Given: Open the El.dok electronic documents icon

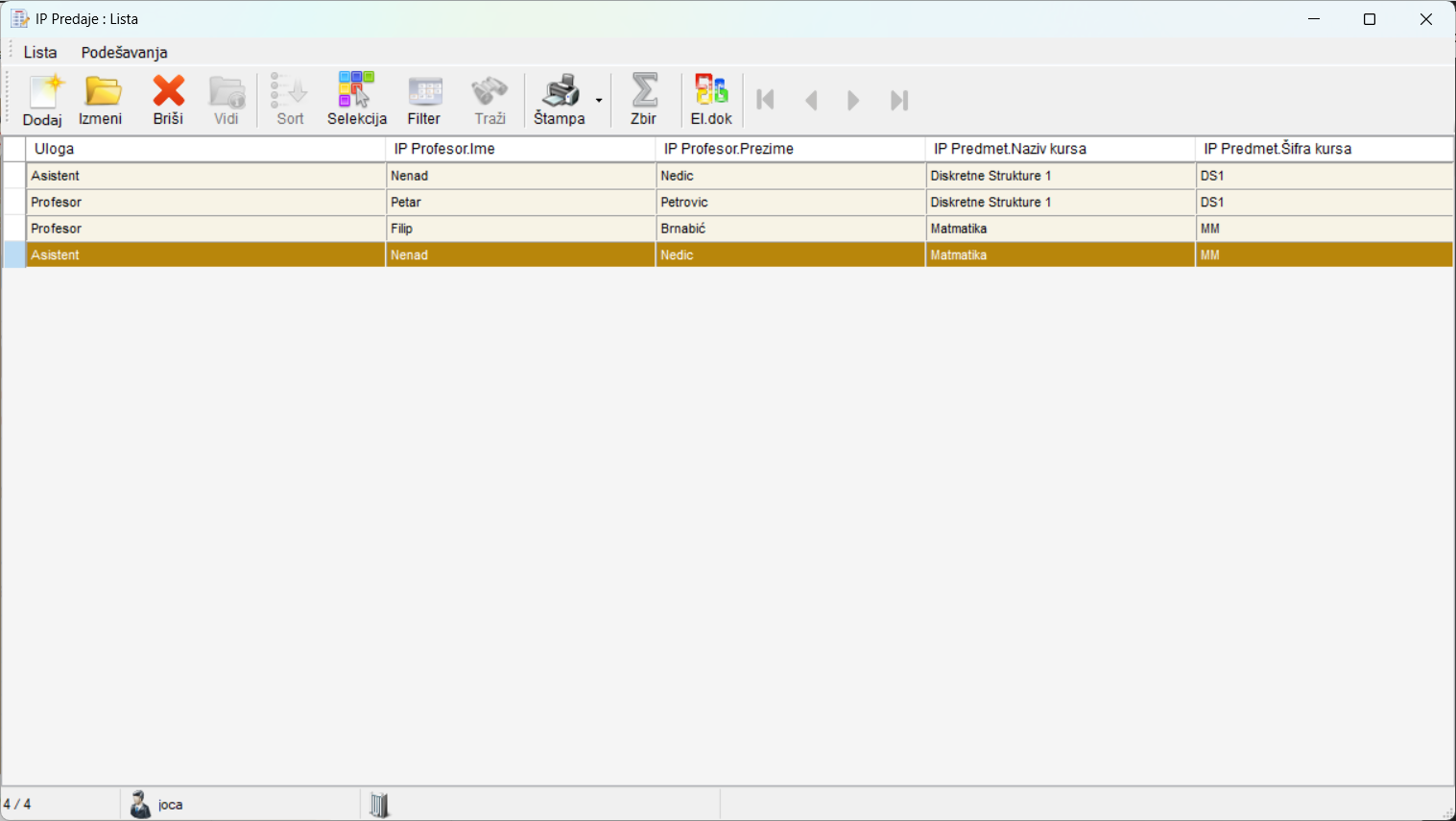Looking at the screenshot, I should tap(711, 100).
